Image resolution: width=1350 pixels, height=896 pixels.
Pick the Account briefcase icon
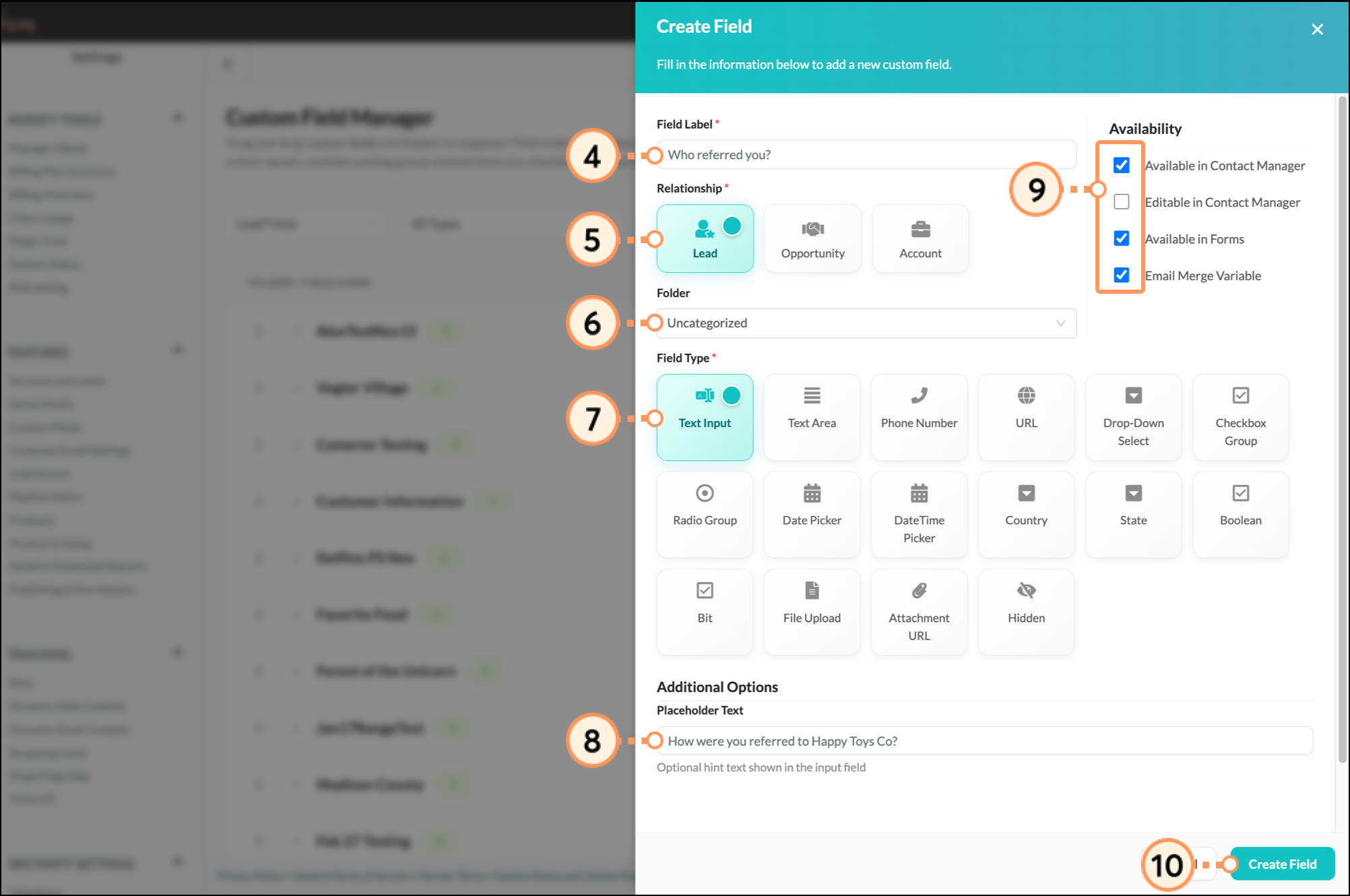click(x=920, y=229)
